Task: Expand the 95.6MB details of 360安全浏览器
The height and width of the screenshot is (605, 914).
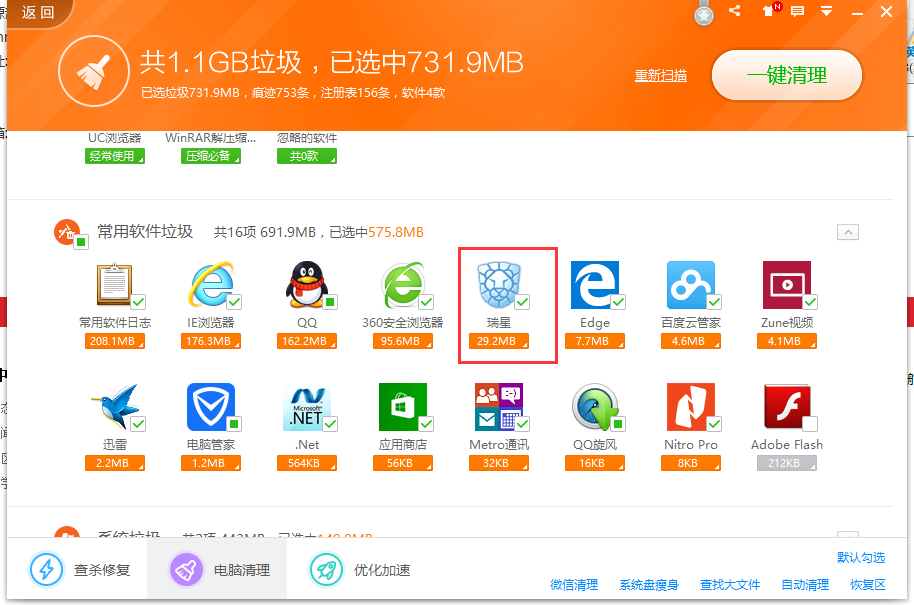Action: [403, 341]
